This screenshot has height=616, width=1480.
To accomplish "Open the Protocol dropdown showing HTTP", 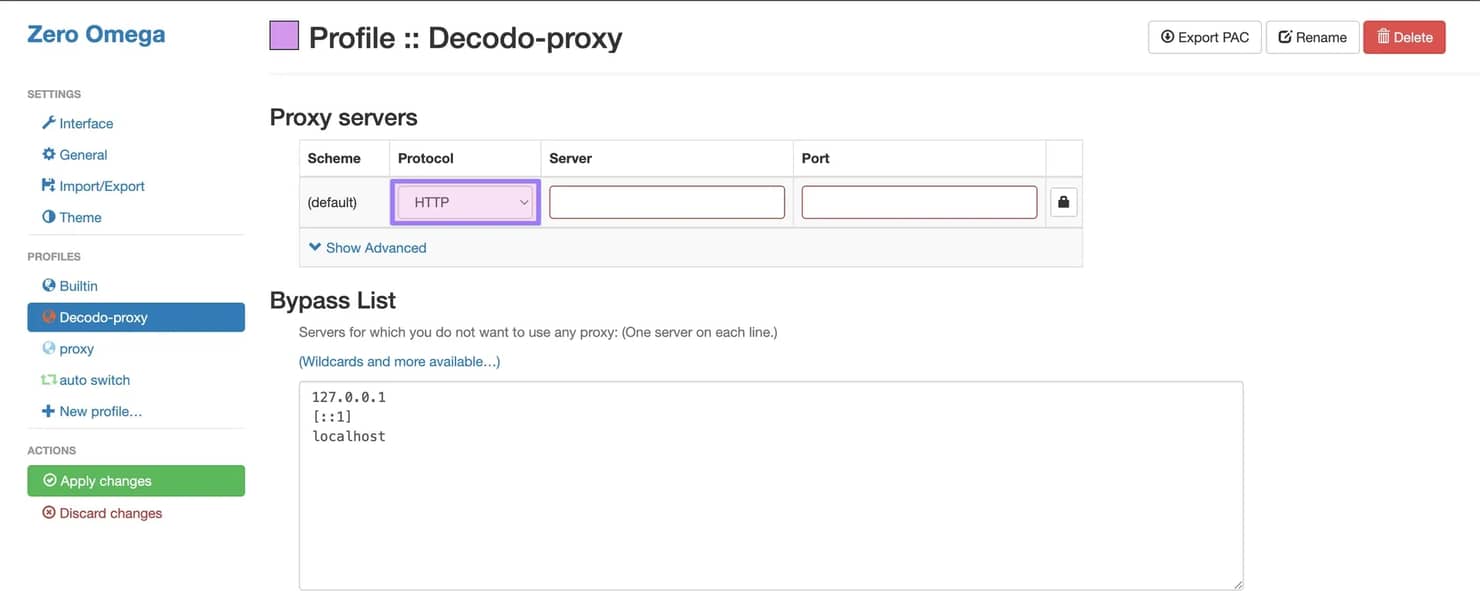I will click(465, 202).
